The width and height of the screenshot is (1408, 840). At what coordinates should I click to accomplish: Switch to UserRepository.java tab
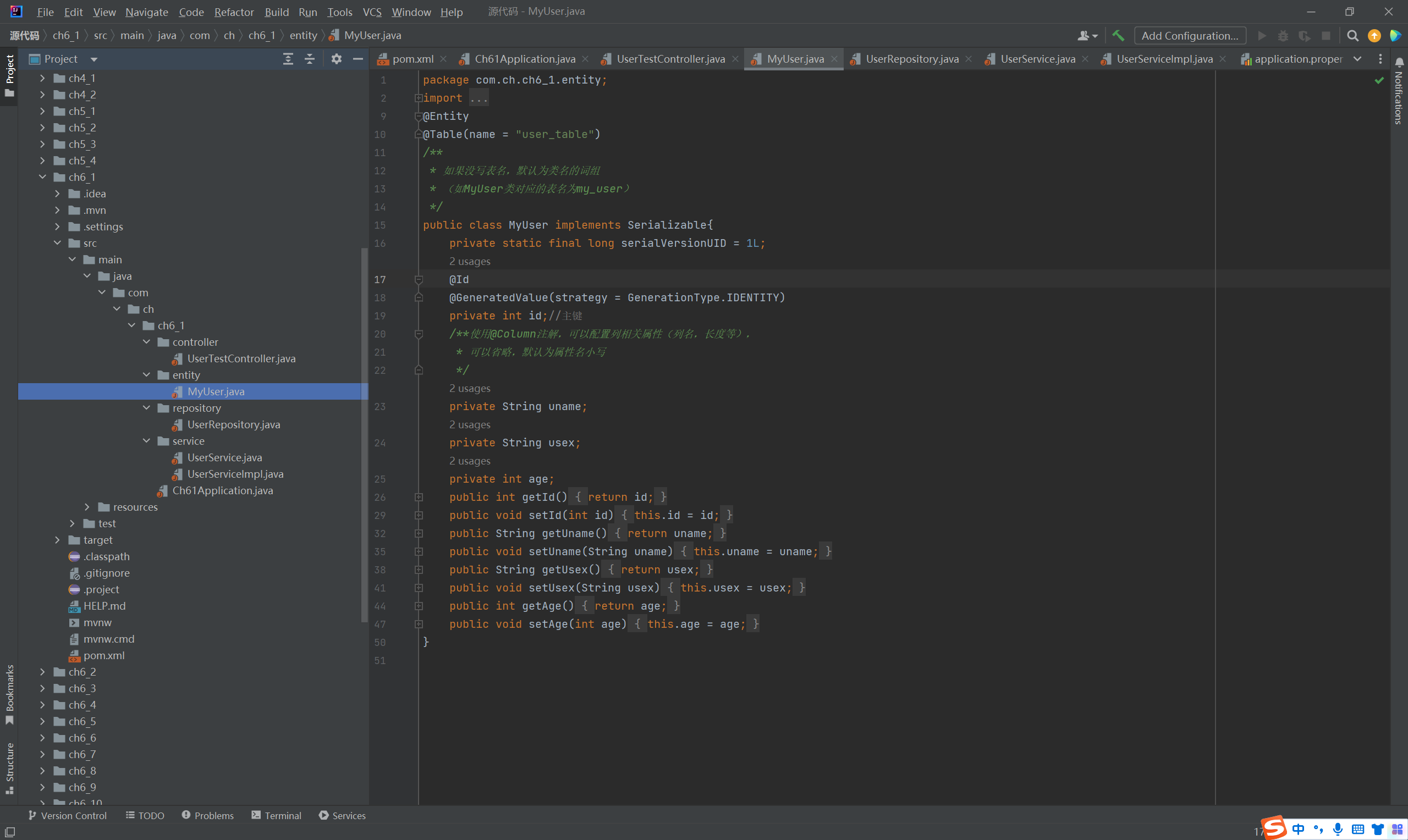click(911, 59)
